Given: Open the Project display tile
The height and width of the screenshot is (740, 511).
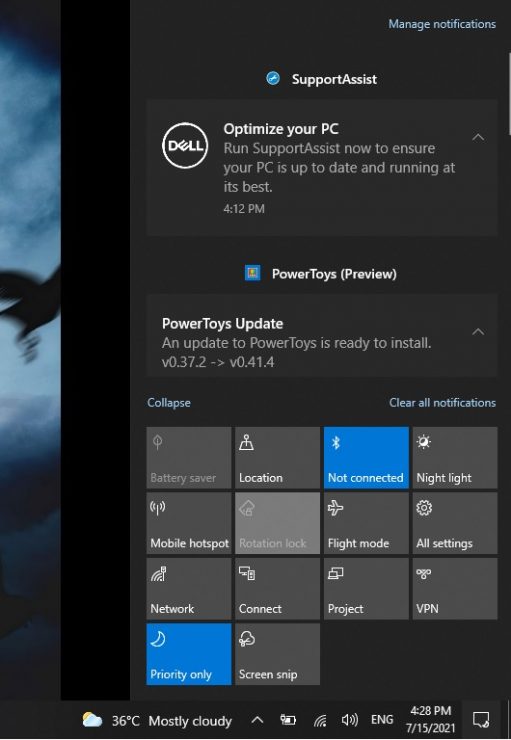Looking at the screenshot, I should pos(366,589).
